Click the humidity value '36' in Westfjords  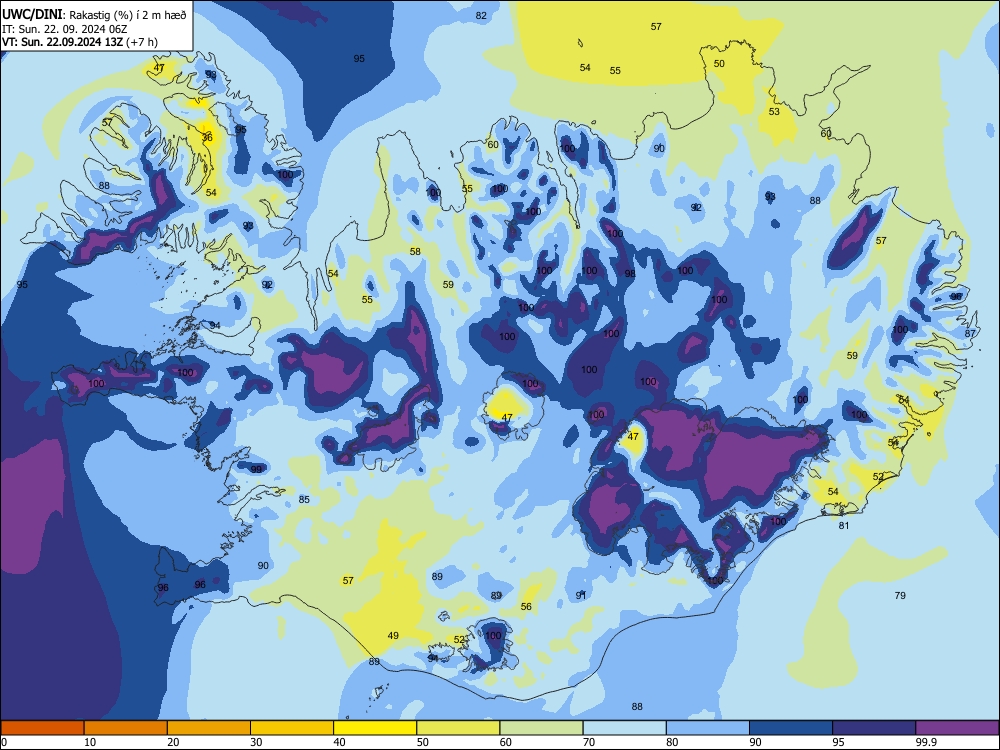tap(207, 138)
